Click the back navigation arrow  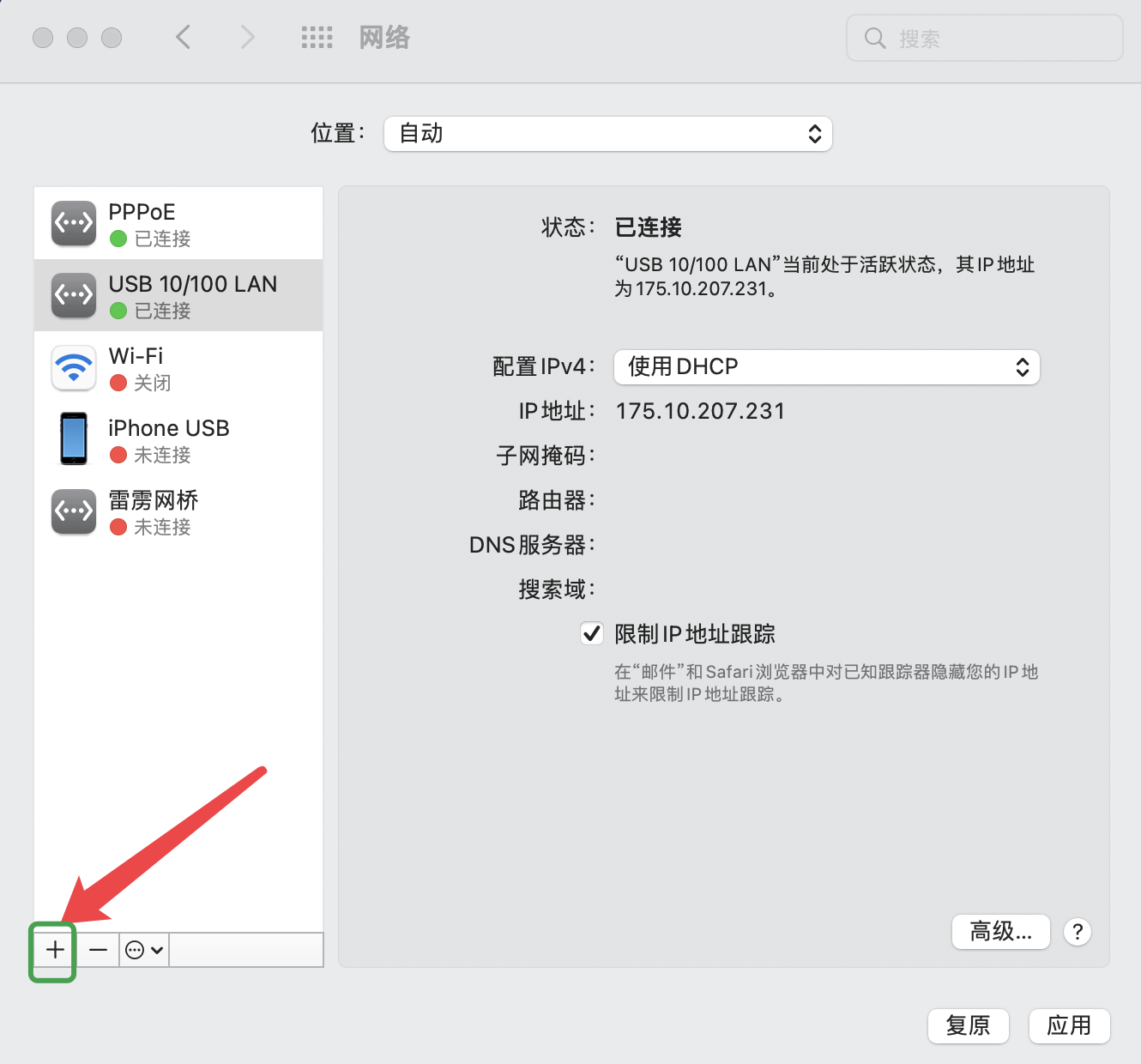click(183, 37)
